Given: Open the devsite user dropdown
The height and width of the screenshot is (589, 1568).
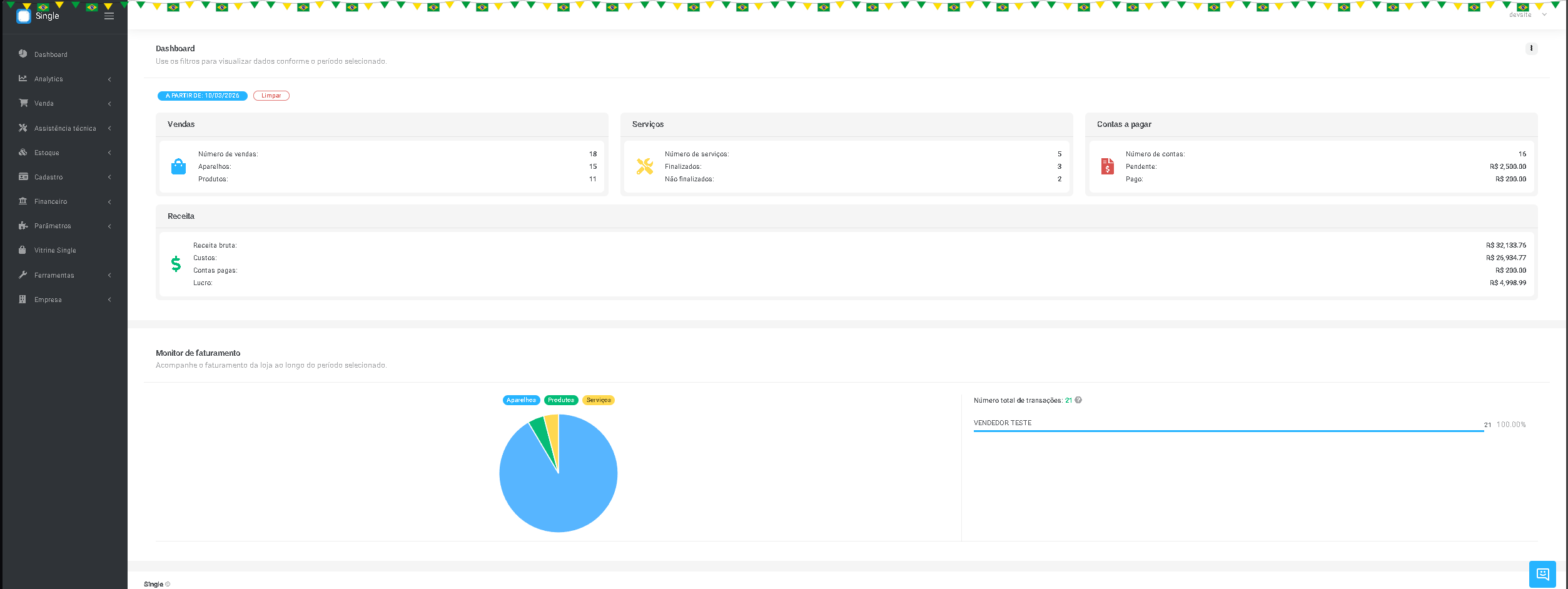Looking at the screenshot, I should (1527, 14).
